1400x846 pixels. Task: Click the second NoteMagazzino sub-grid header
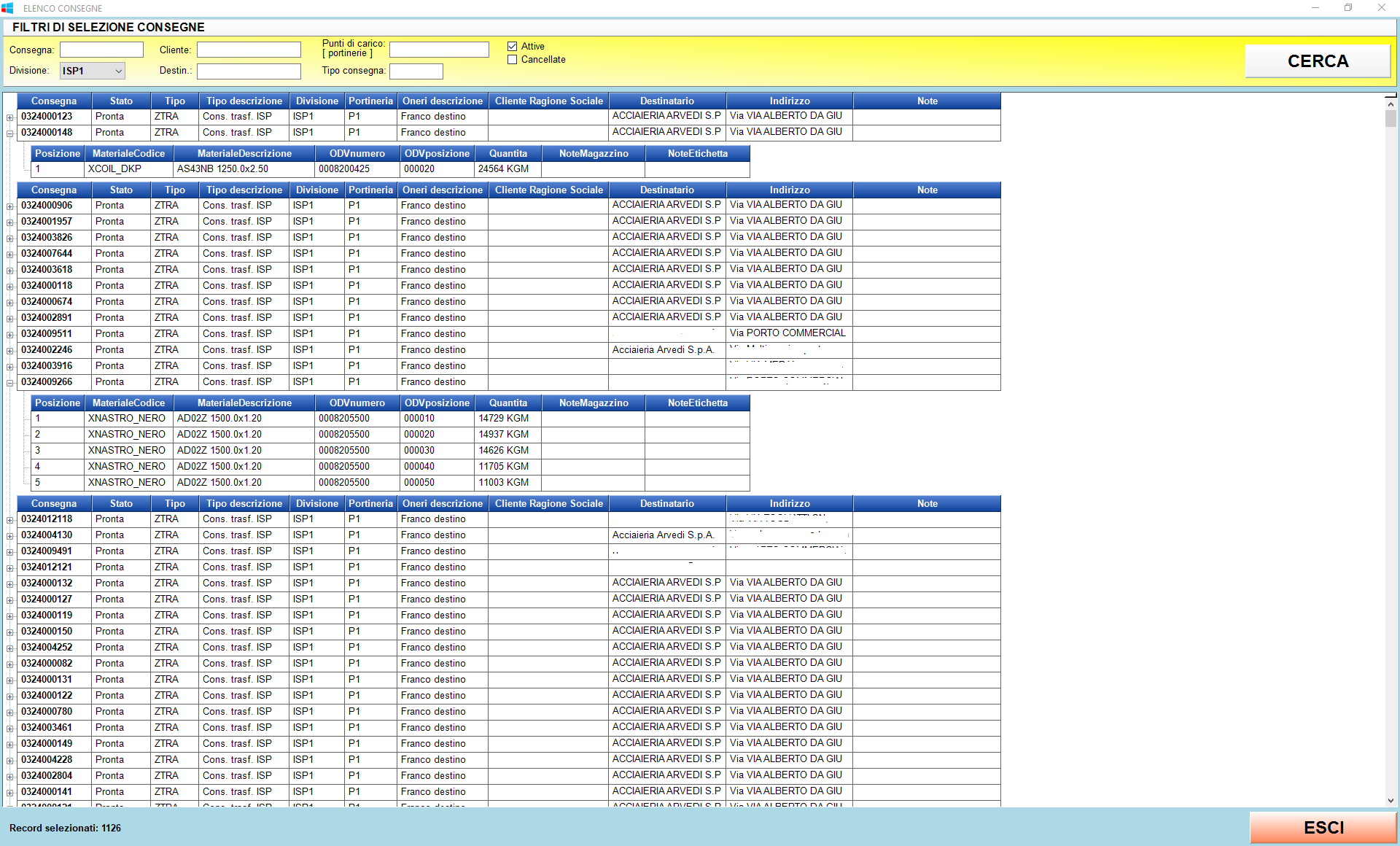coord(594,403)
